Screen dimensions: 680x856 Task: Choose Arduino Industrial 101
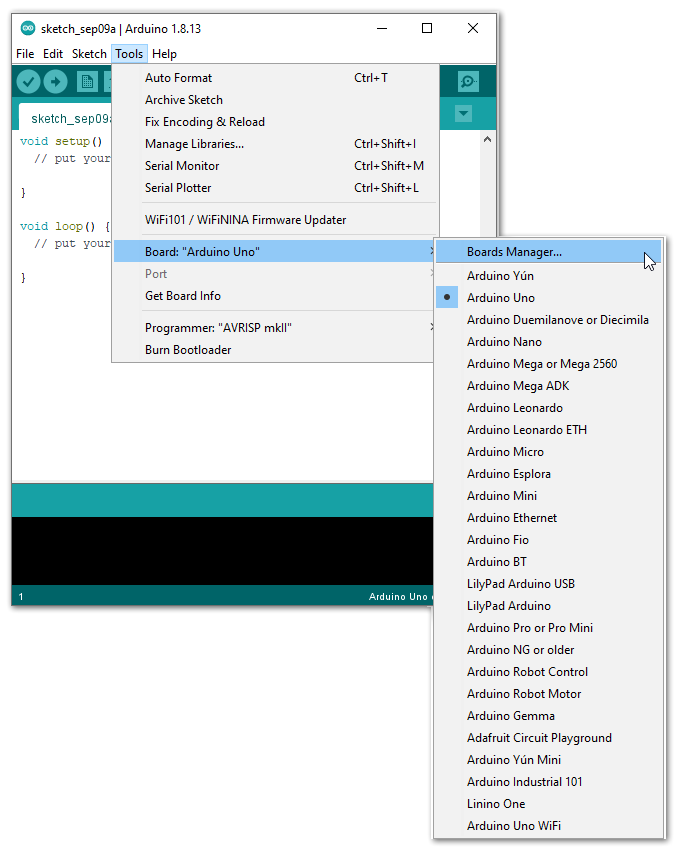(548, 782)
